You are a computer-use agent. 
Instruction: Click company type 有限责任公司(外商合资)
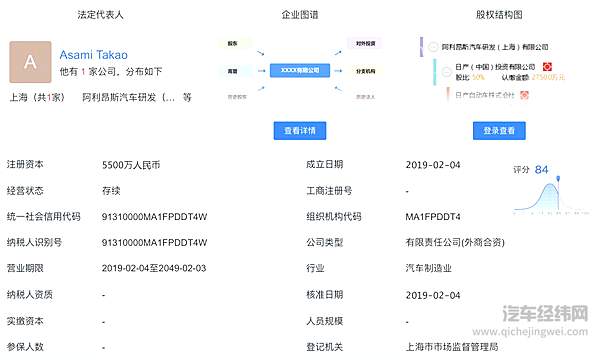(x=455, y=242)
